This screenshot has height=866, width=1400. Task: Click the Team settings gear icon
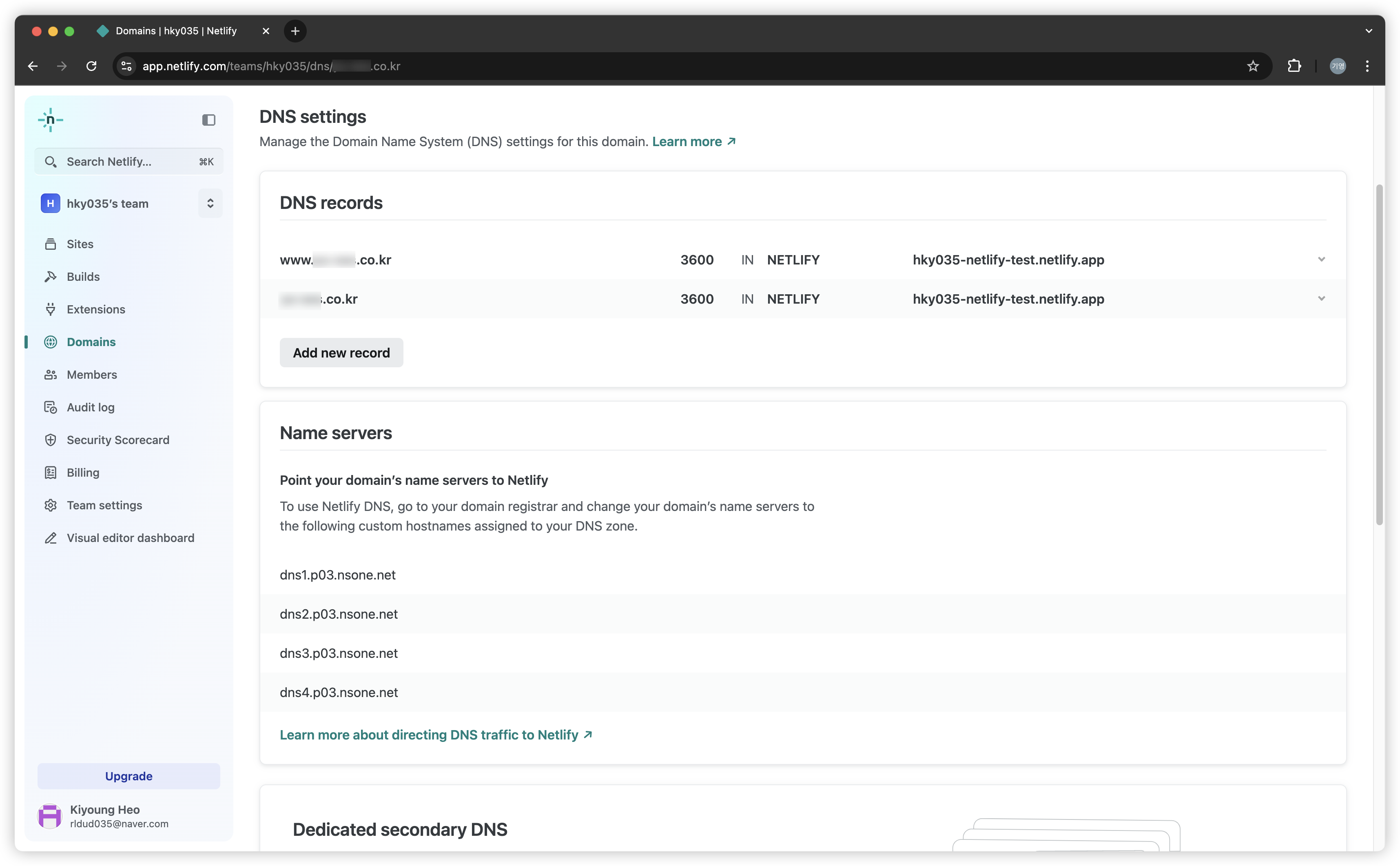[50, 505]
